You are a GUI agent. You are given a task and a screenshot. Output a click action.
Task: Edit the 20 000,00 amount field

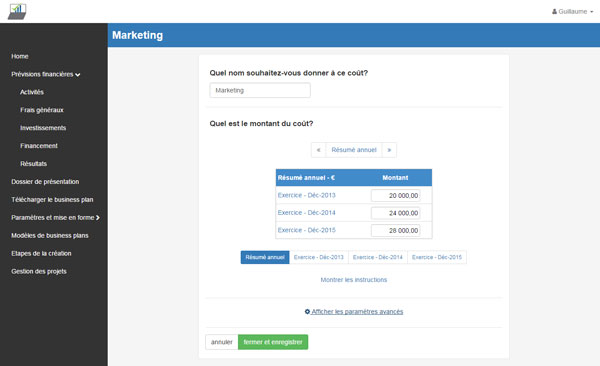coord(396,195)
